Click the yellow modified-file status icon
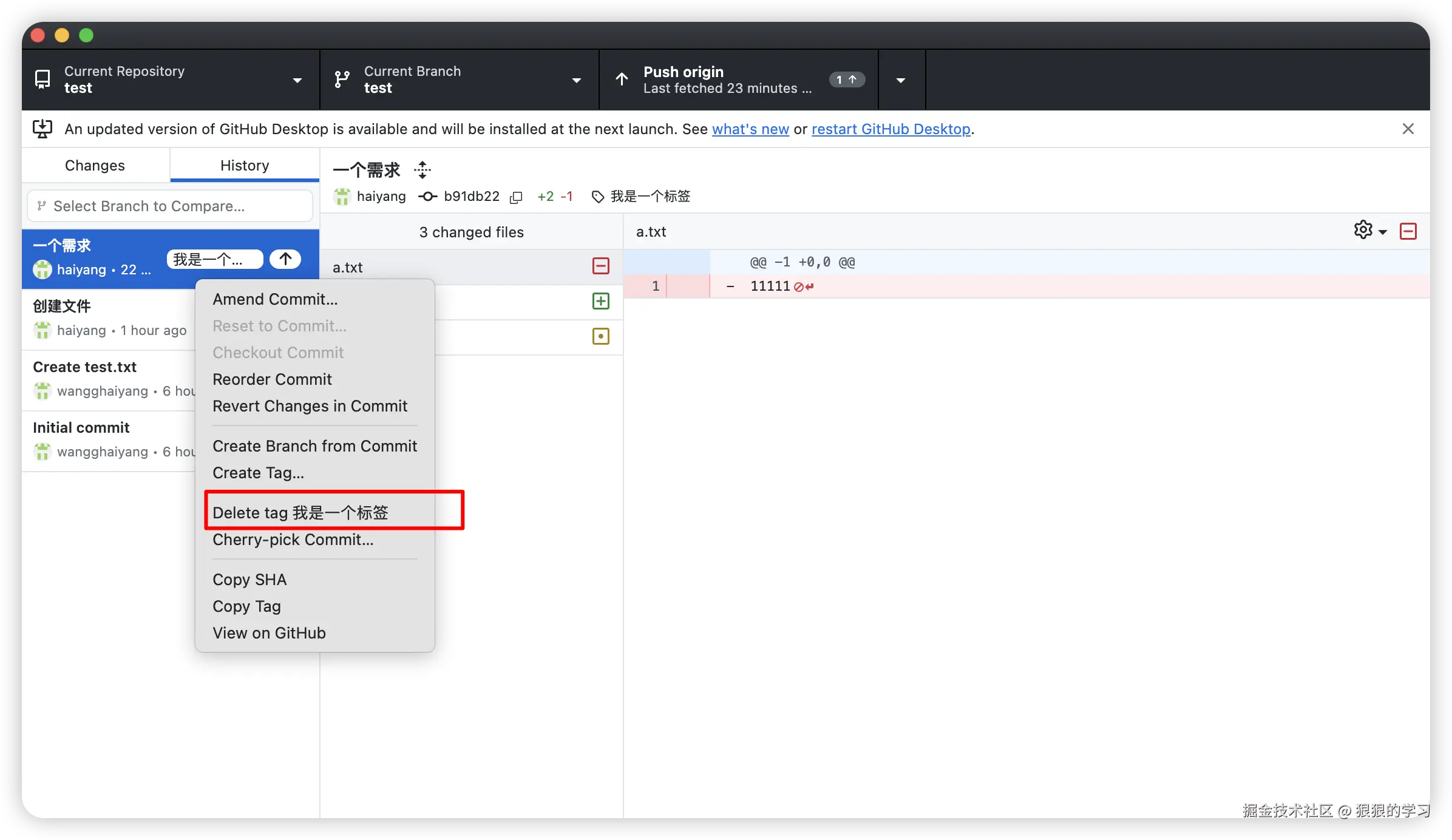 (600, 336)
